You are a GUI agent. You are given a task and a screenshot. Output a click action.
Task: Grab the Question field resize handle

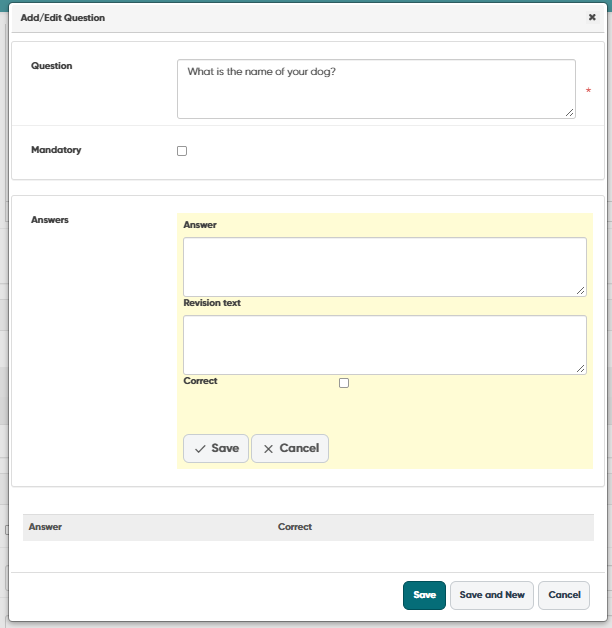(x=570, y=113)
